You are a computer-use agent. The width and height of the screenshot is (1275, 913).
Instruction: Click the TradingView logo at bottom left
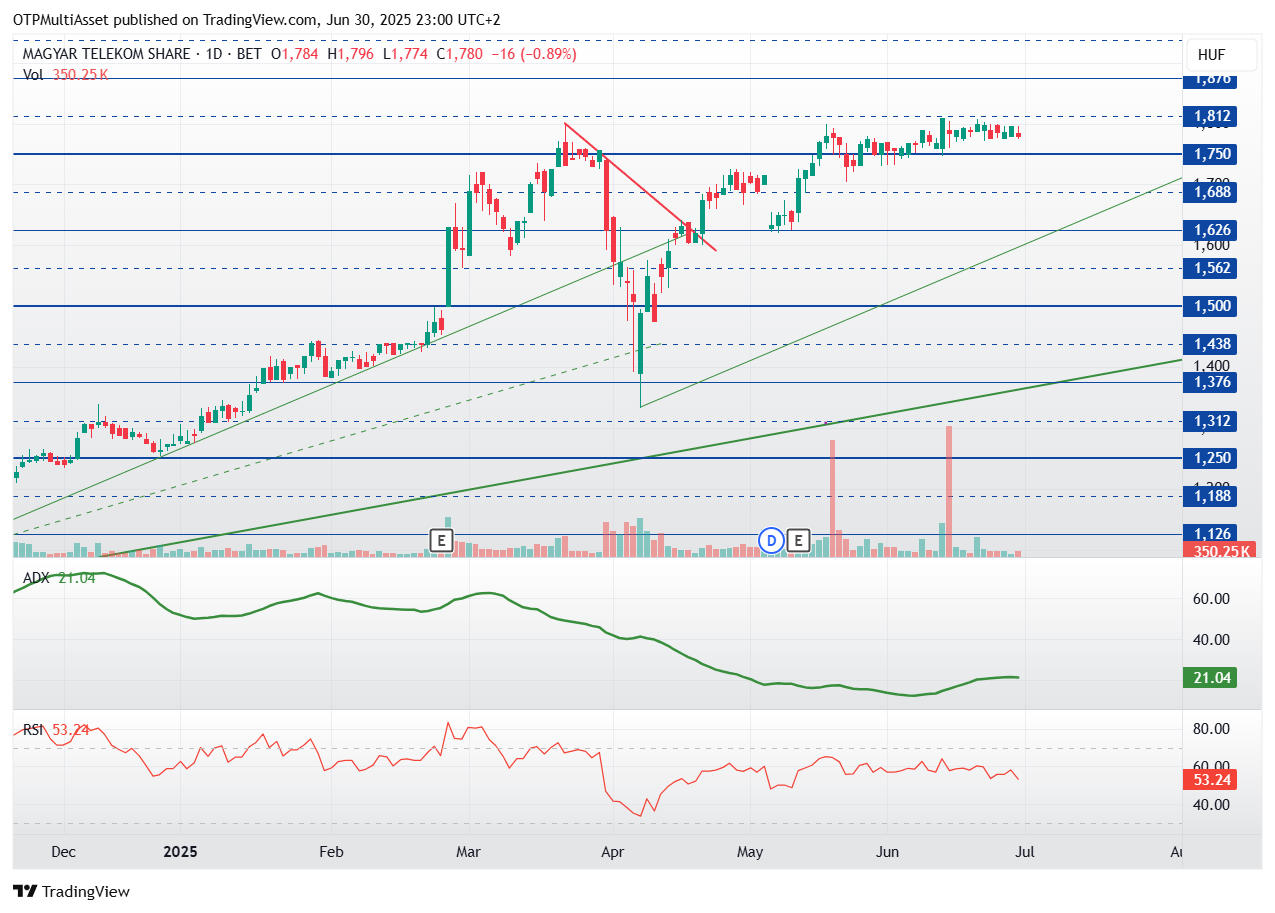tap(71, 891)
